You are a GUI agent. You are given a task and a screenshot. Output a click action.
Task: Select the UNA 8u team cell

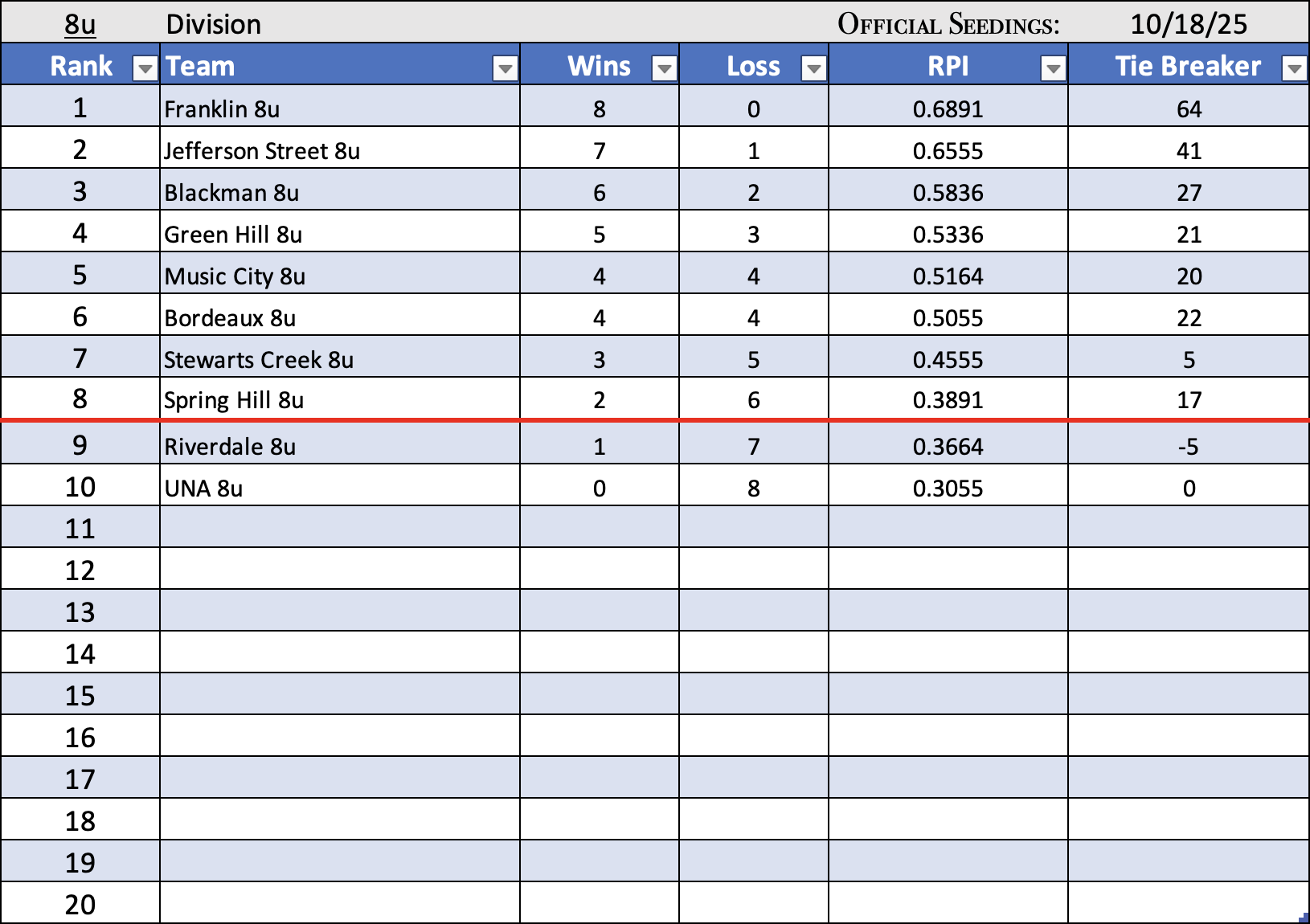[203, 489]
